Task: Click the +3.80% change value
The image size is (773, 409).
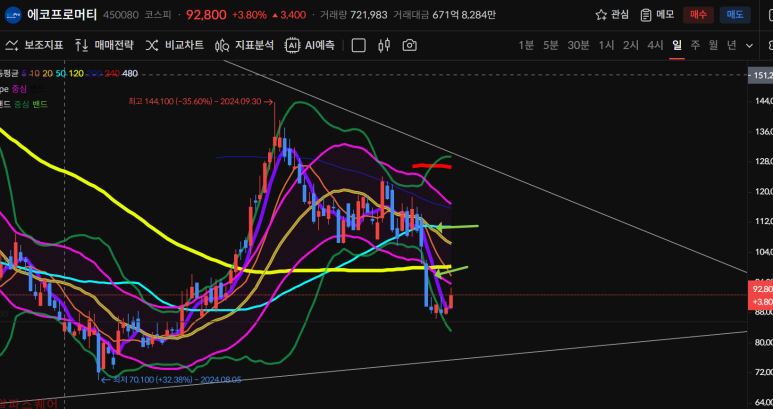Action: pyautogui.click(x=249, y=15)
